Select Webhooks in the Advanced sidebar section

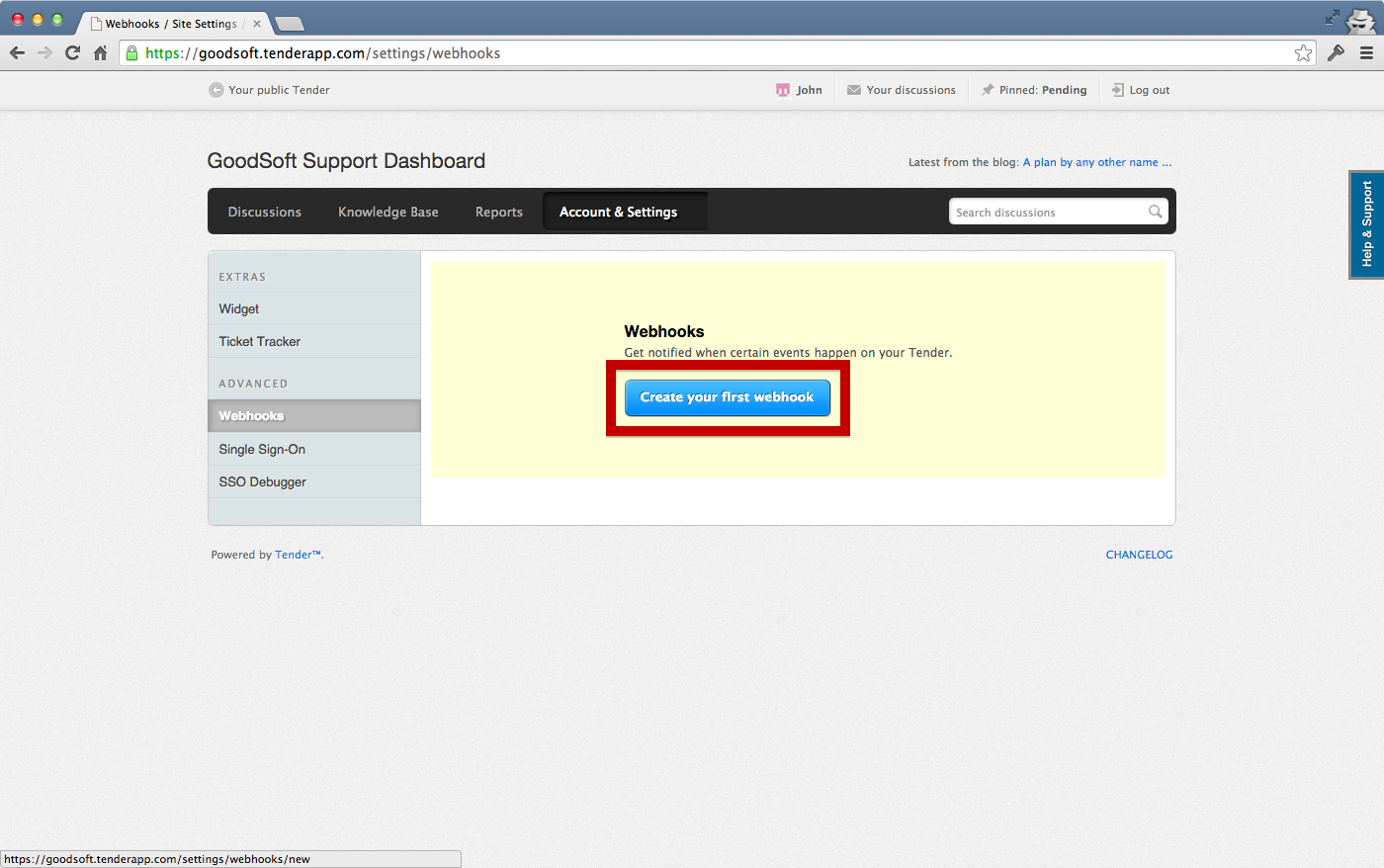point(314,416)
